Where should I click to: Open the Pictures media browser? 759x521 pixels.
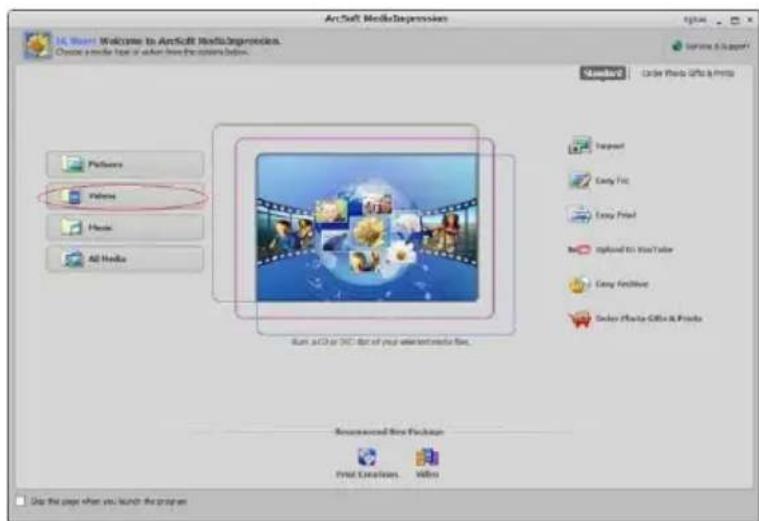coord(125,164)
